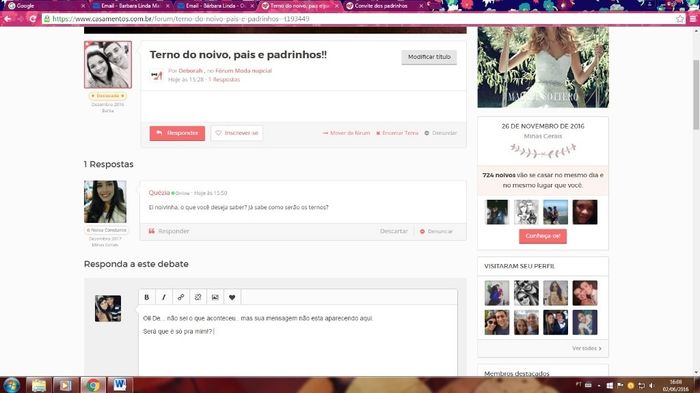
Task: Click the taskbar clock showing the date
Action: pyautogui.click(x=675, y=386)
